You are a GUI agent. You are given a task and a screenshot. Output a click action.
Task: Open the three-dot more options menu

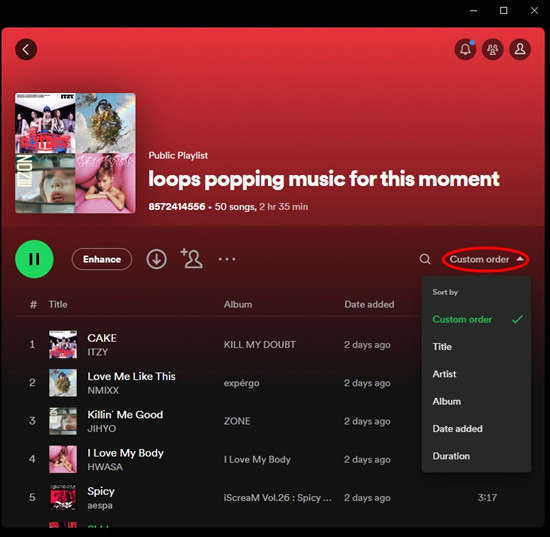pyautogui.click(x=227, y=259)
